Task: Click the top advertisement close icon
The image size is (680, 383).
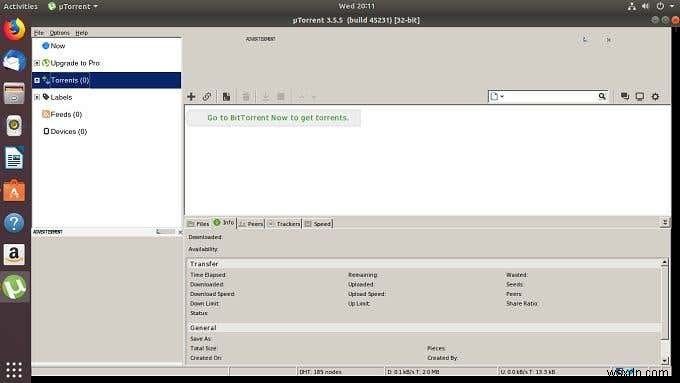Action: [608, 39]
